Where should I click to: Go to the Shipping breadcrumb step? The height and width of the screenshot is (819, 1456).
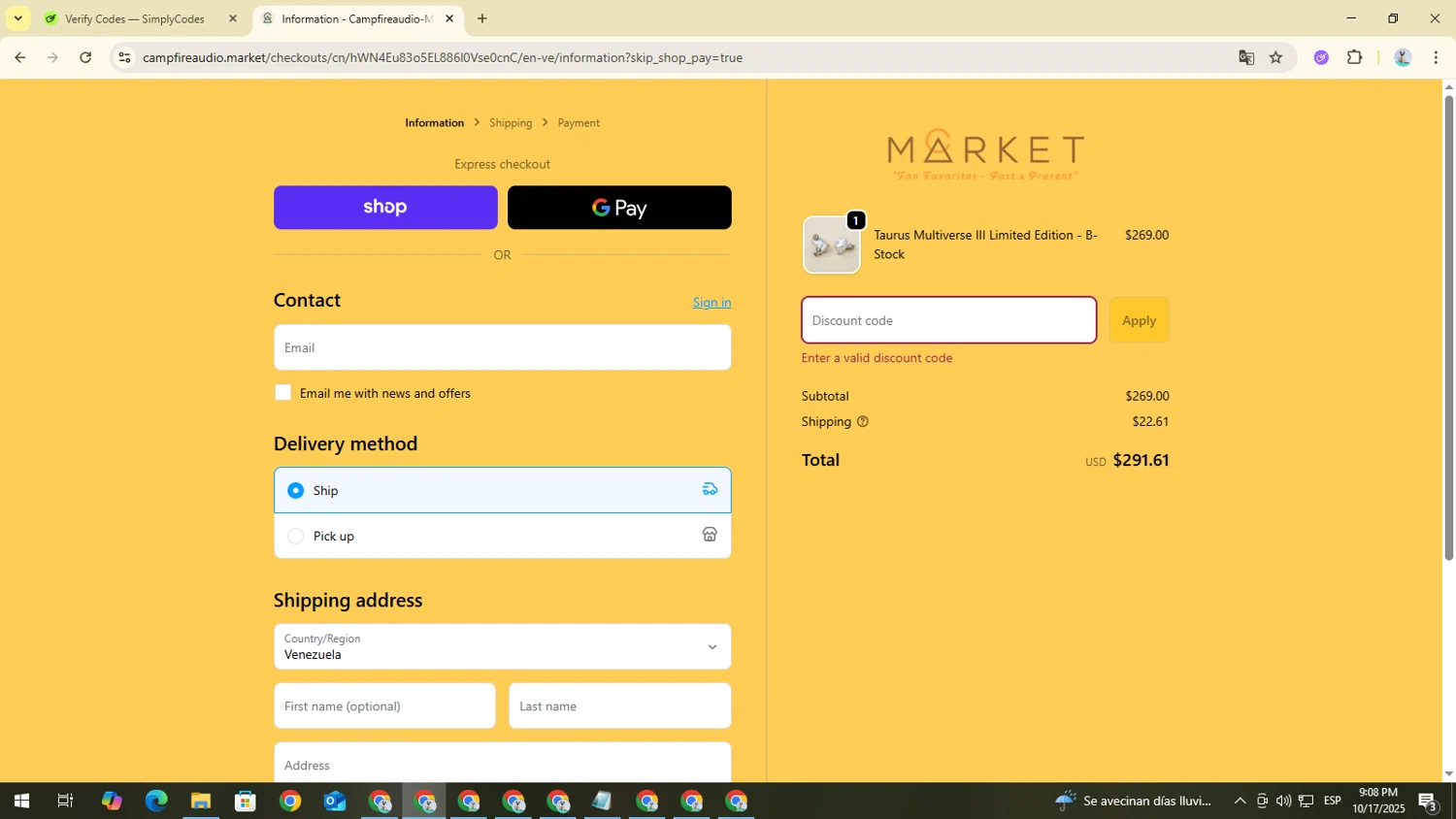[x=511, y=123]
